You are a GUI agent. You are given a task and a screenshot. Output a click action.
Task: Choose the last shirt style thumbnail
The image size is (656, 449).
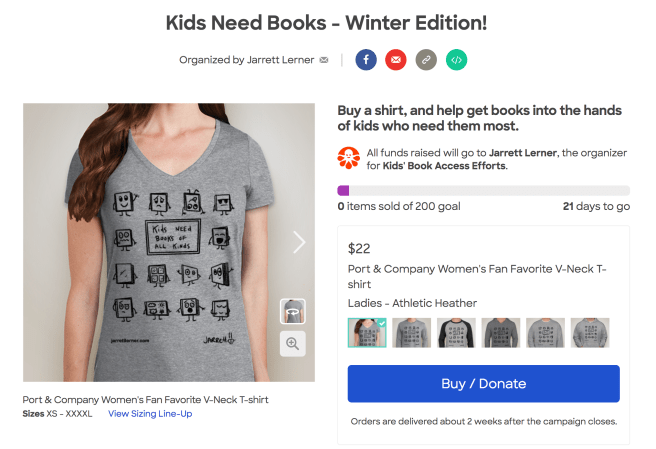[x=590, y=333]
